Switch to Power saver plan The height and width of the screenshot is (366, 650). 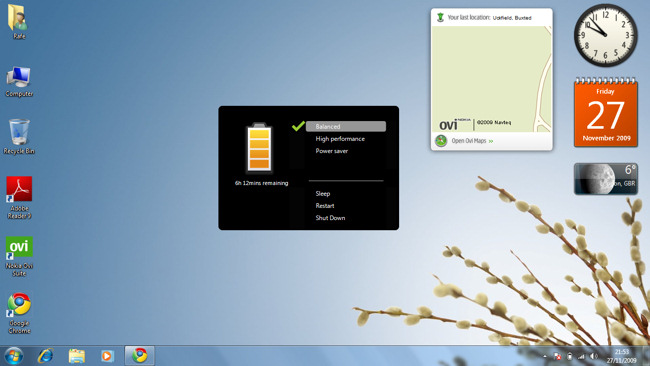(x=332, y=151)
